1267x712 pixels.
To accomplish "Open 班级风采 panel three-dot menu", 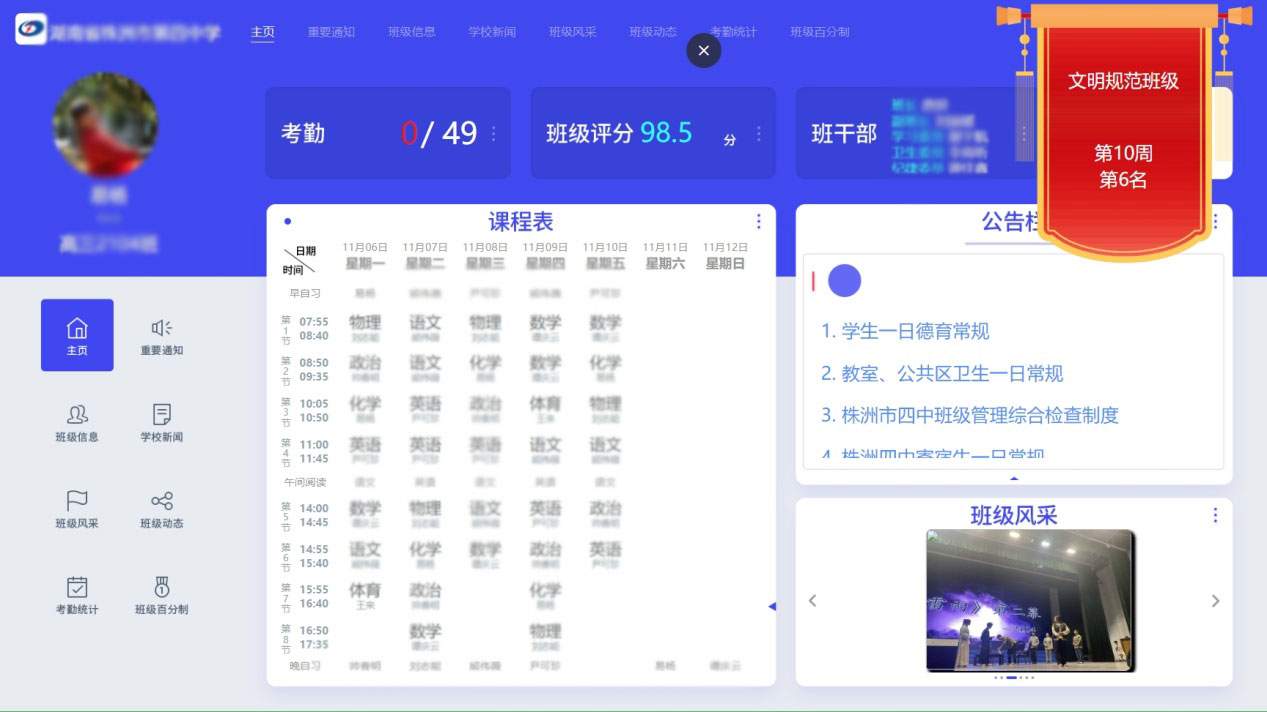I will point(1215,515).
